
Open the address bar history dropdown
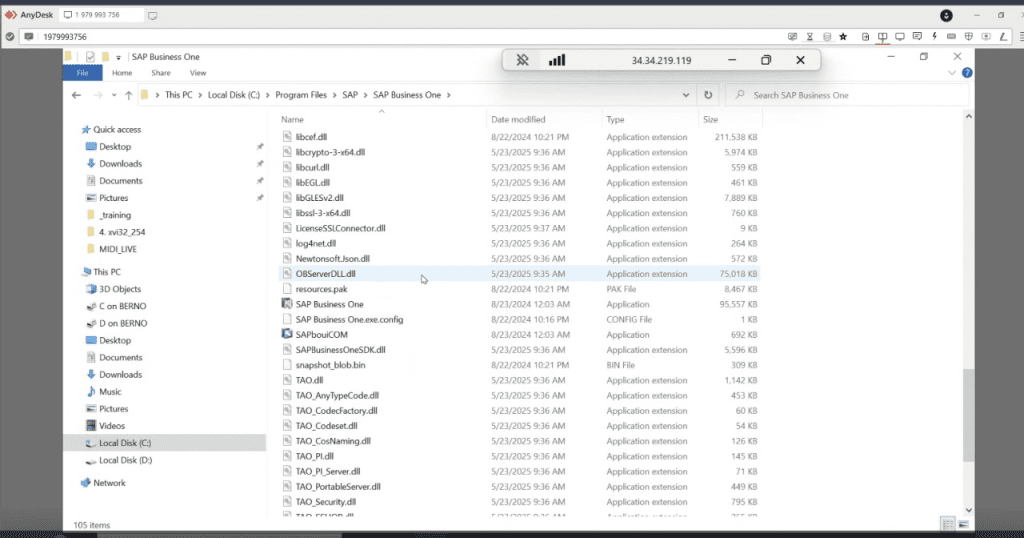pos(686,95)
